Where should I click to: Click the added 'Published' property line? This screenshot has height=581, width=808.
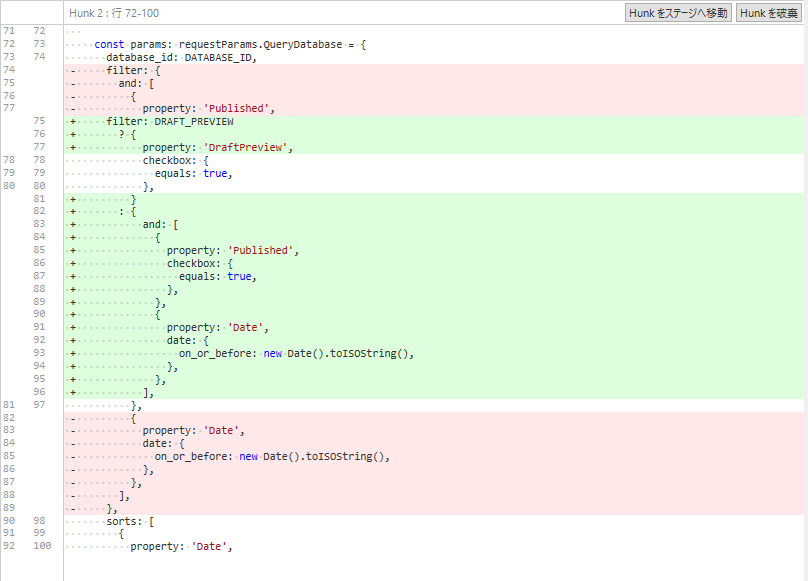click(232, 250)
